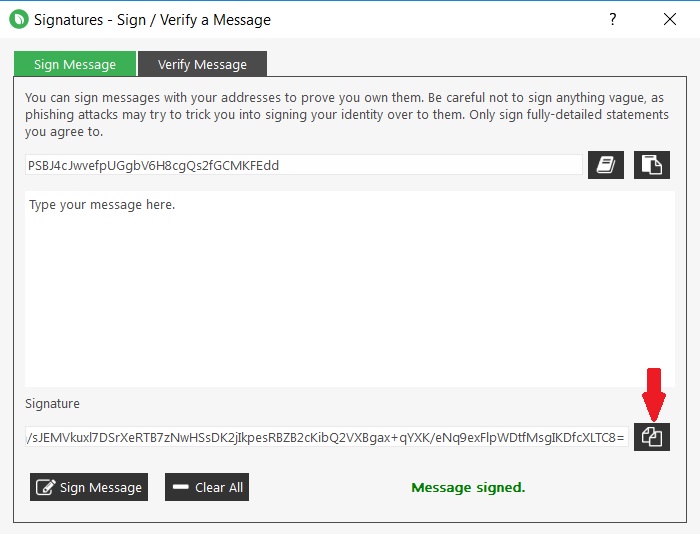The image size is (700, 534).
Task: Open the address book to choose an address
Action: click(606, 165)
